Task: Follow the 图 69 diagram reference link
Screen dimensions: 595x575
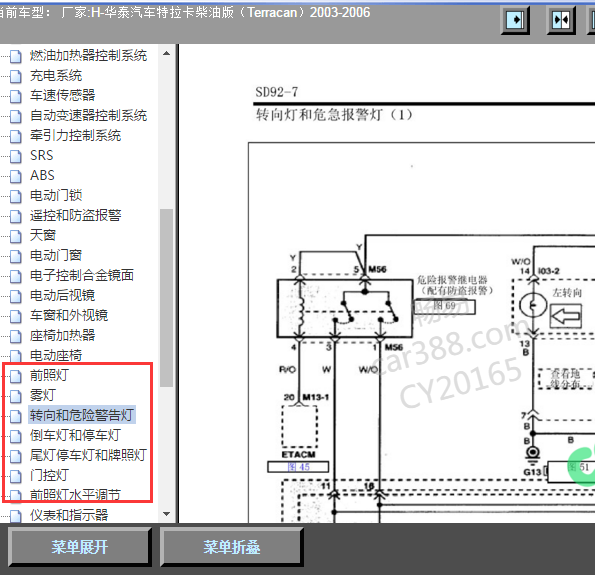Action: click(444, 306)
